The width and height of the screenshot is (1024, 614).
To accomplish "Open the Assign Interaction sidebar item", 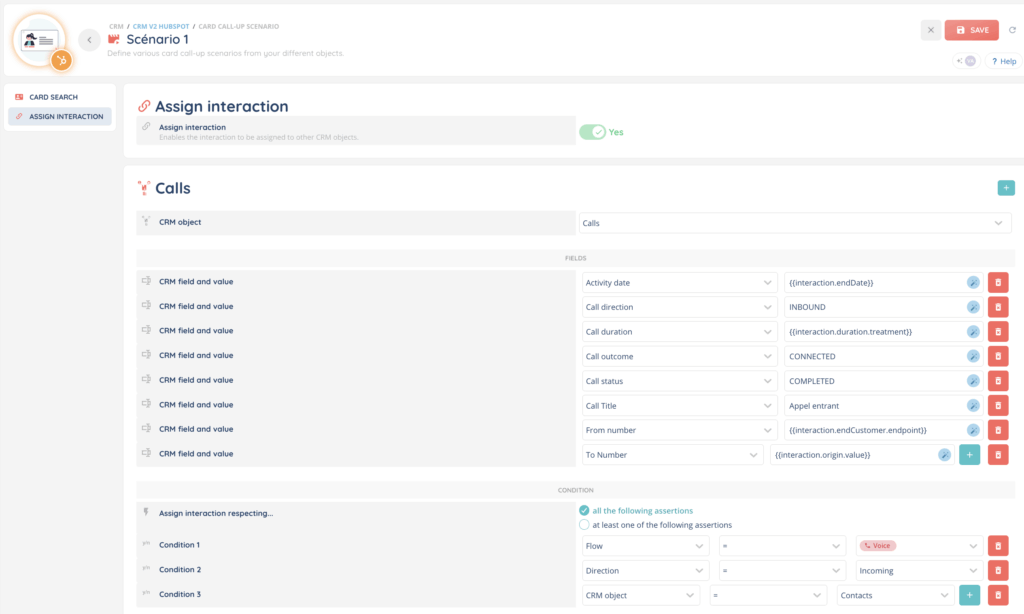I will coord(59,117).
